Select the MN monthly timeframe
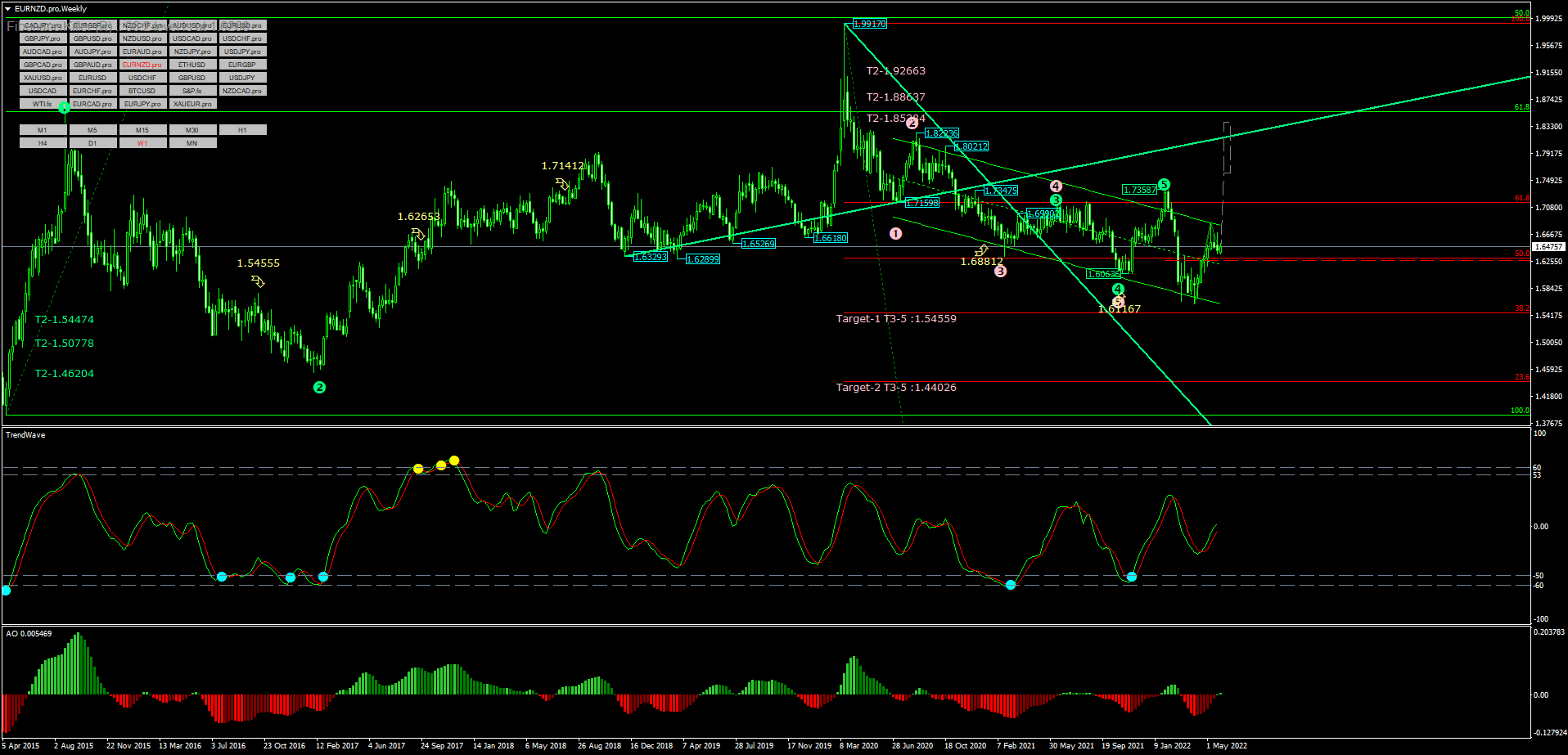This screenshot has width=1568, height=755. point(191,142)
